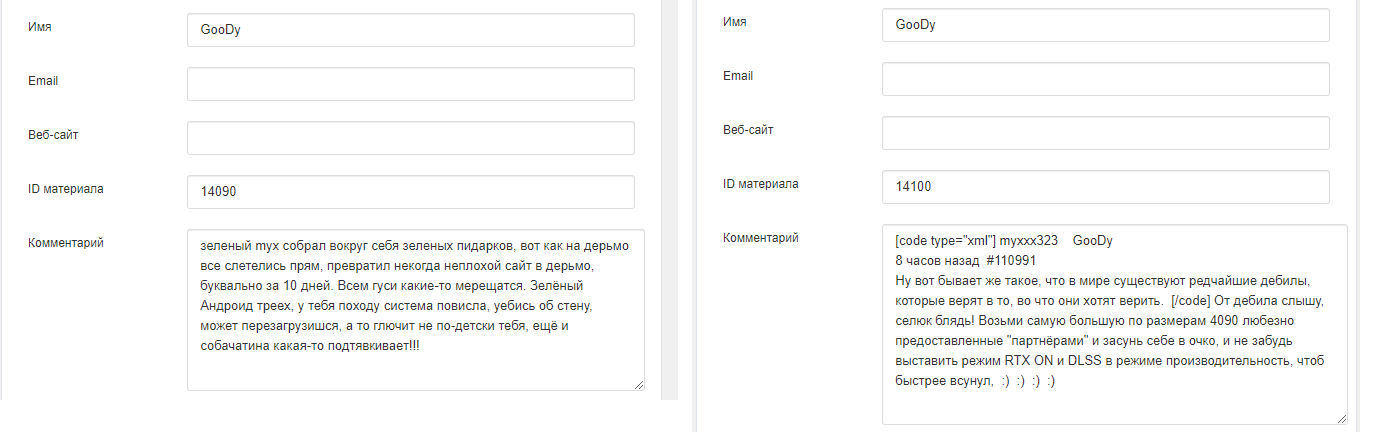Click the ID материала label beside 14100

[x=761, y=184]
